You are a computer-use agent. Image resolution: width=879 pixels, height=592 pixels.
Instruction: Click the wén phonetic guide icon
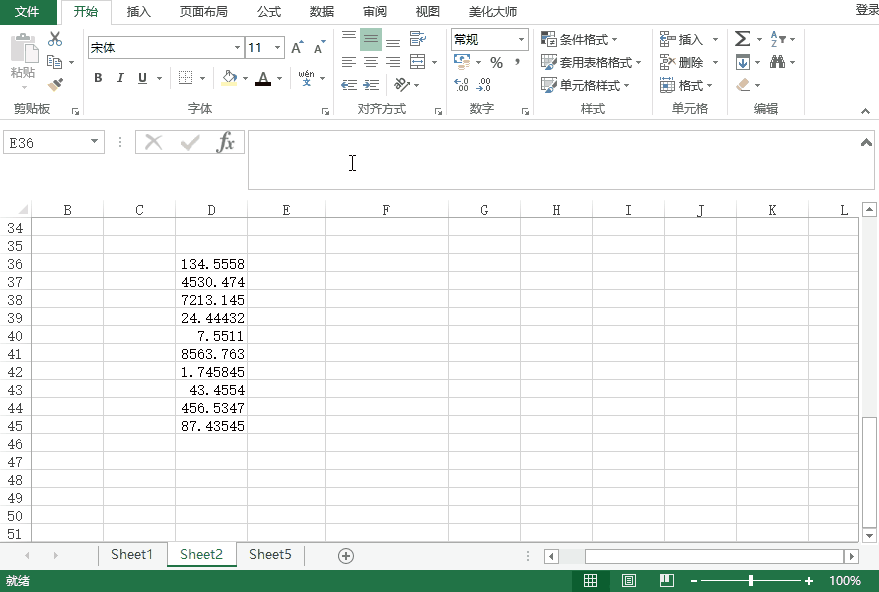click(x=307, y=78)
